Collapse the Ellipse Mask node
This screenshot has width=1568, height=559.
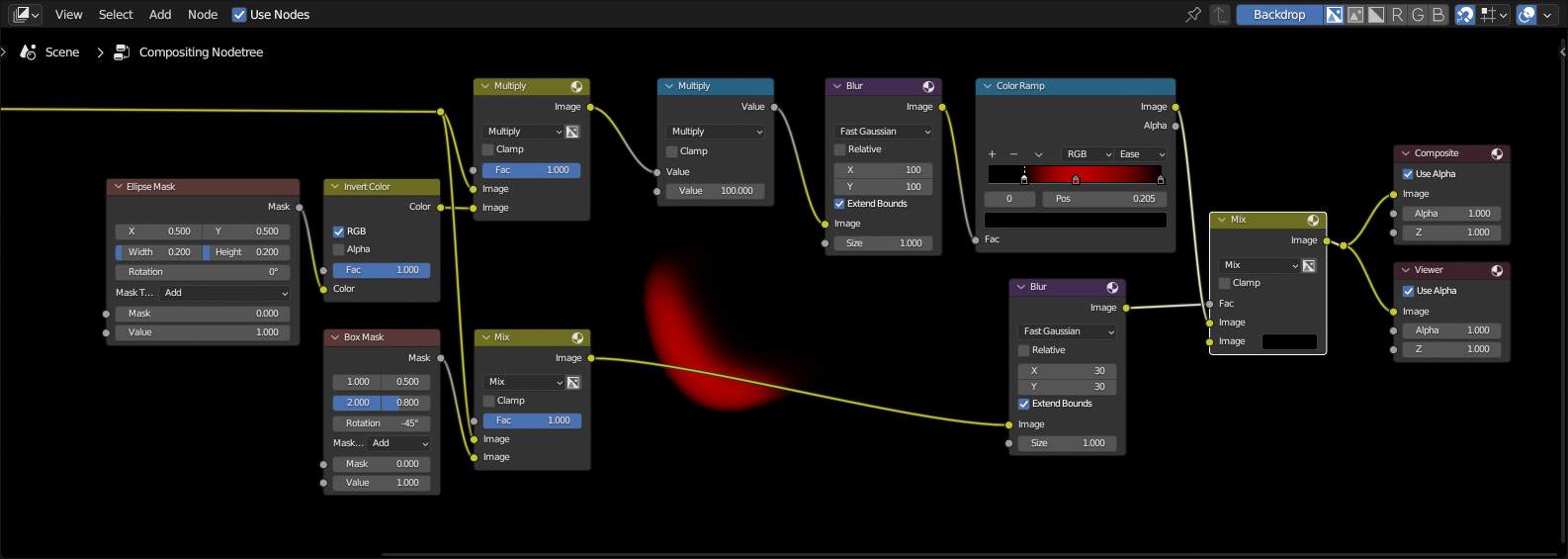pos(118,186)
